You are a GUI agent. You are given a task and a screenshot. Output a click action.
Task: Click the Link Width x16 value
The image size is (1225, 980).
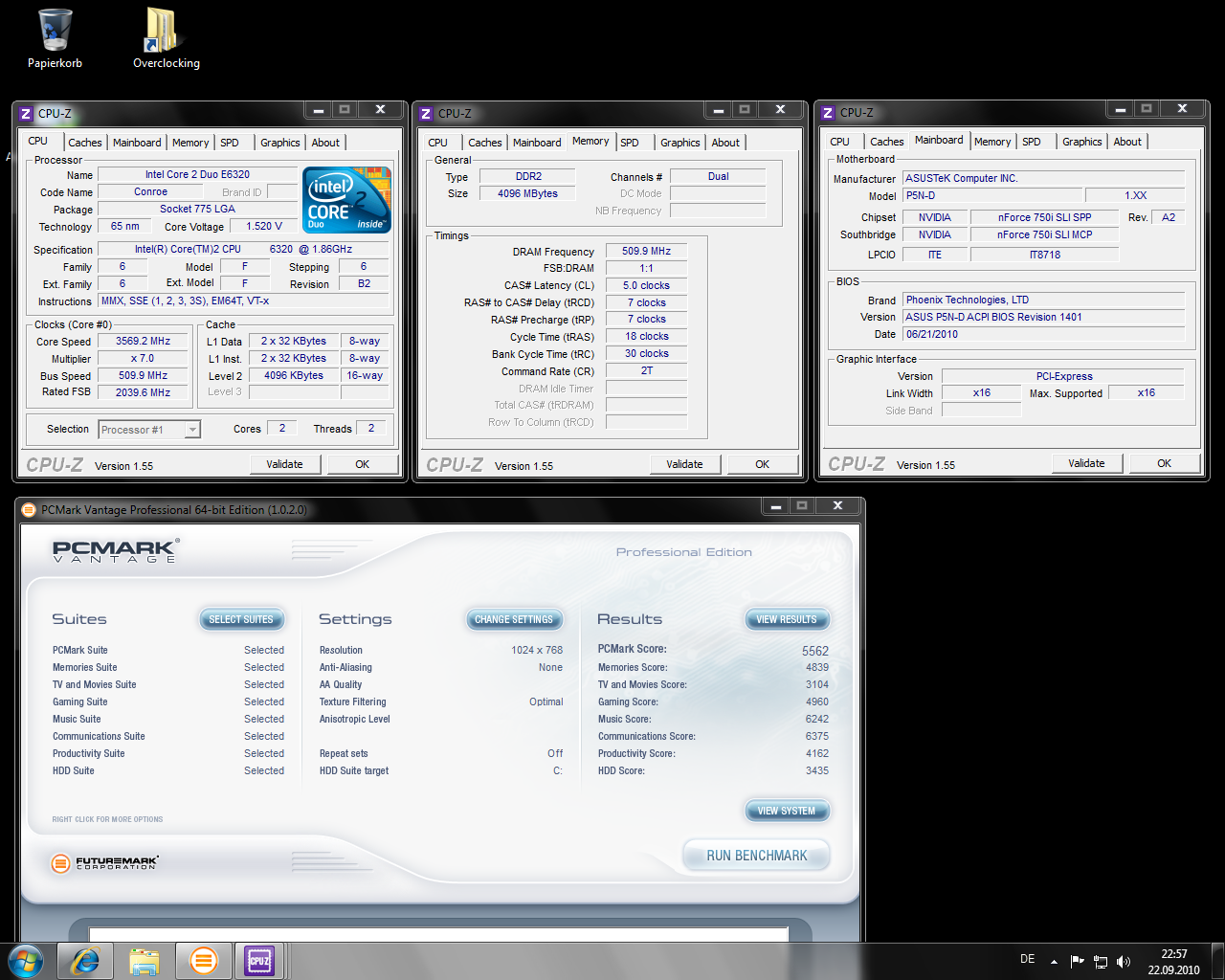point(982,392)
